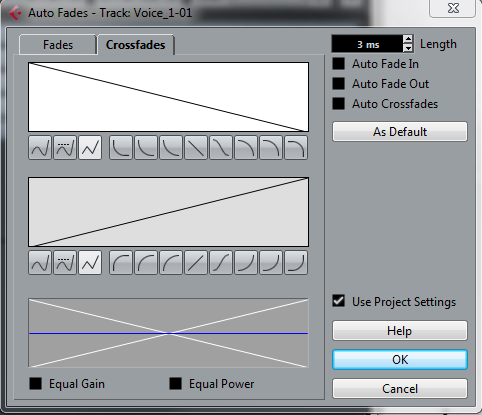Click inside the fade-in curve display
This screenshot has width=482, height=415.
tap(169, 212)
